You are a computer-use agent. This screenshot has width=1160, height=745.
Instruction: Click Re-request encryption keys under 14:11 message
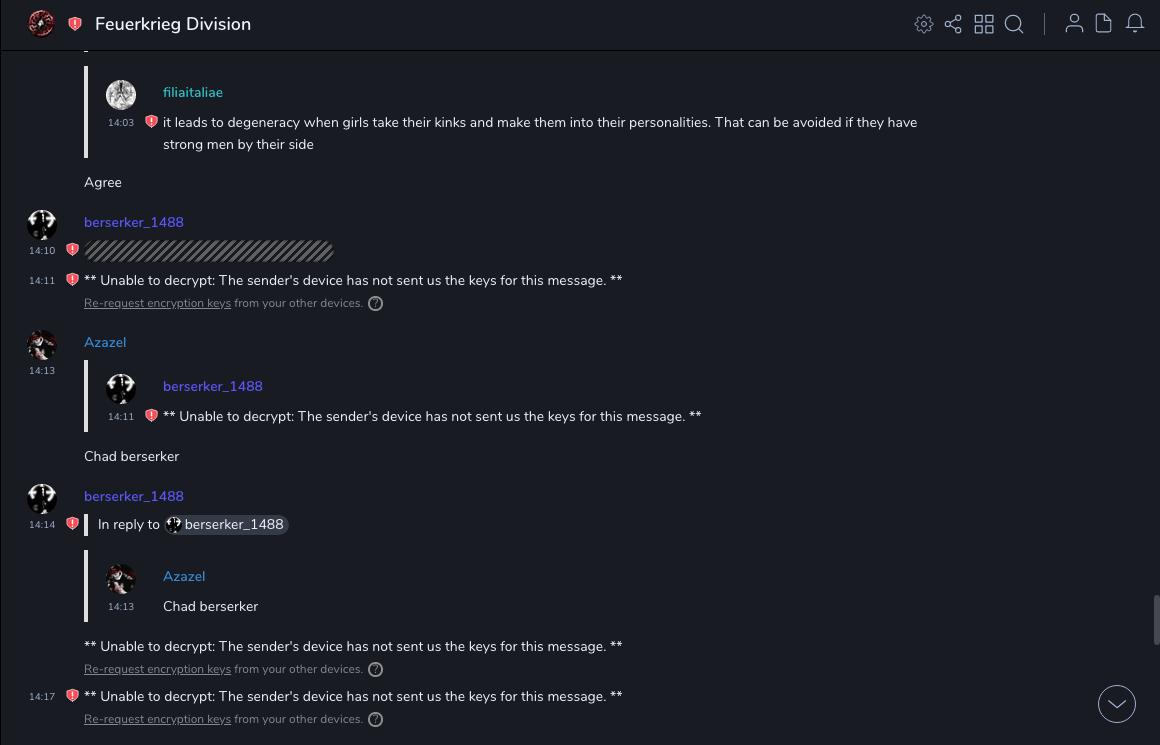click(157, 303)
